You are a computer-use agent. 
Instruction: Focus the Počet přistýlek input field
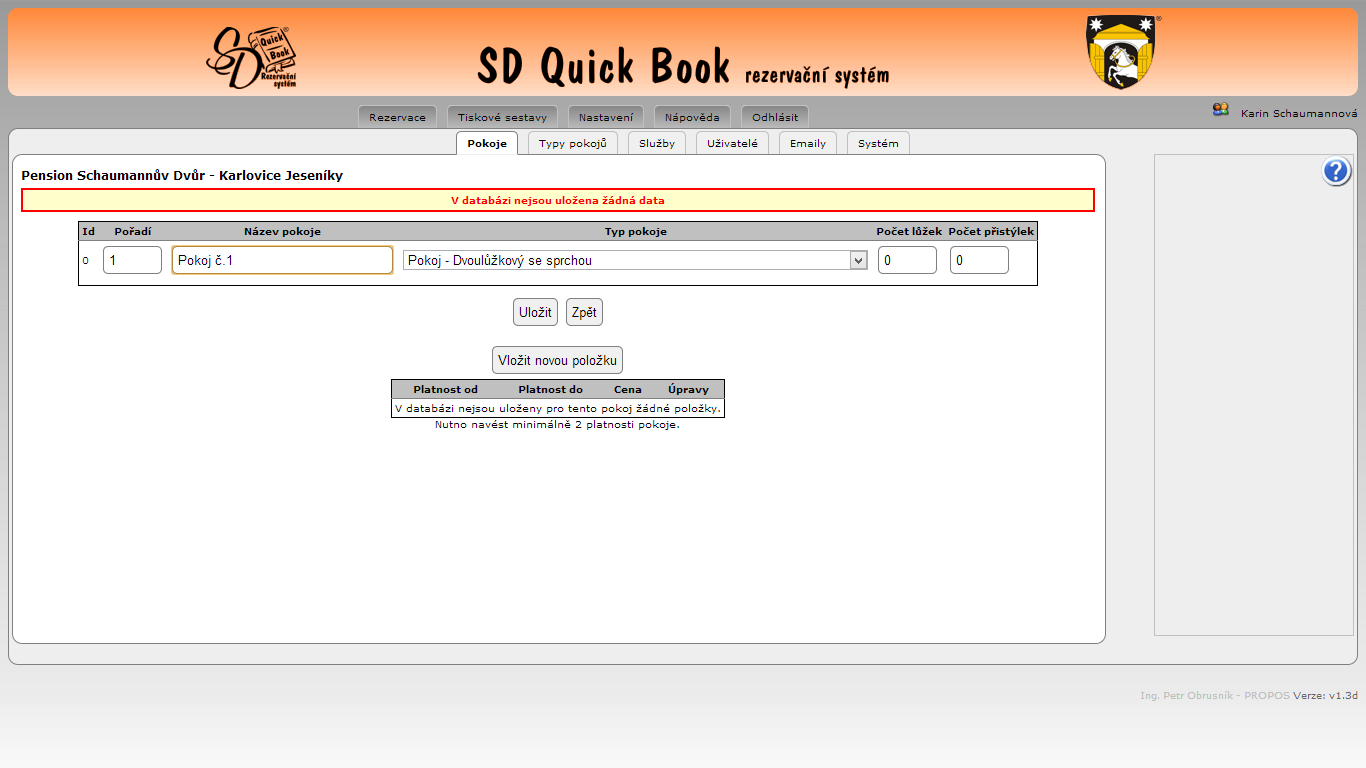979,260
